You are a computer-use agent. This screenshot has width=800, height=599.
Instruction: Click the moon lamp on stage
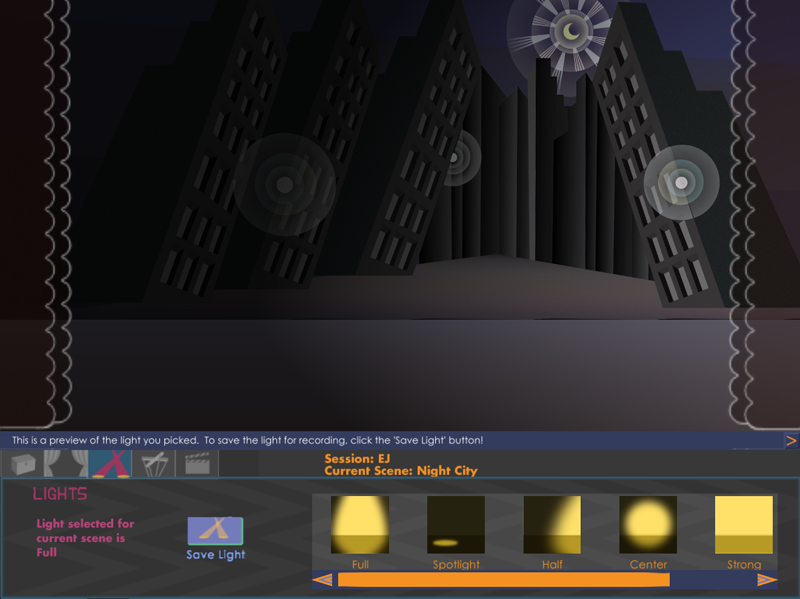(570, 32)
